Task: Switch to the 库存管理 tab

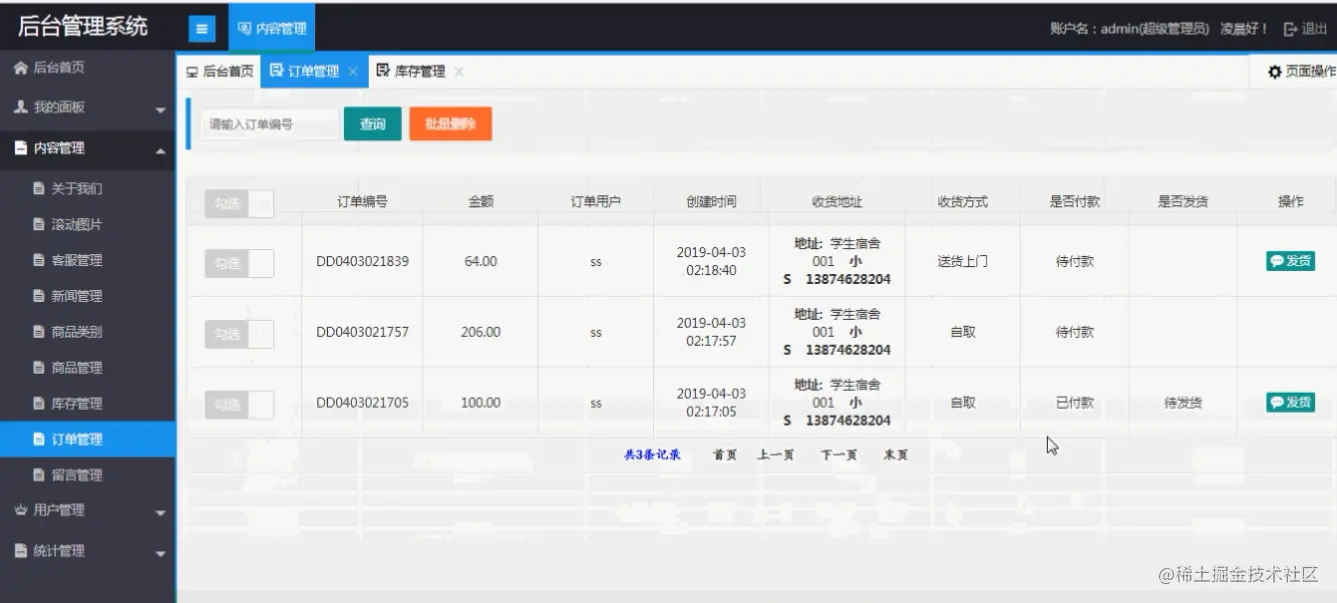Action: click(411, 71)
